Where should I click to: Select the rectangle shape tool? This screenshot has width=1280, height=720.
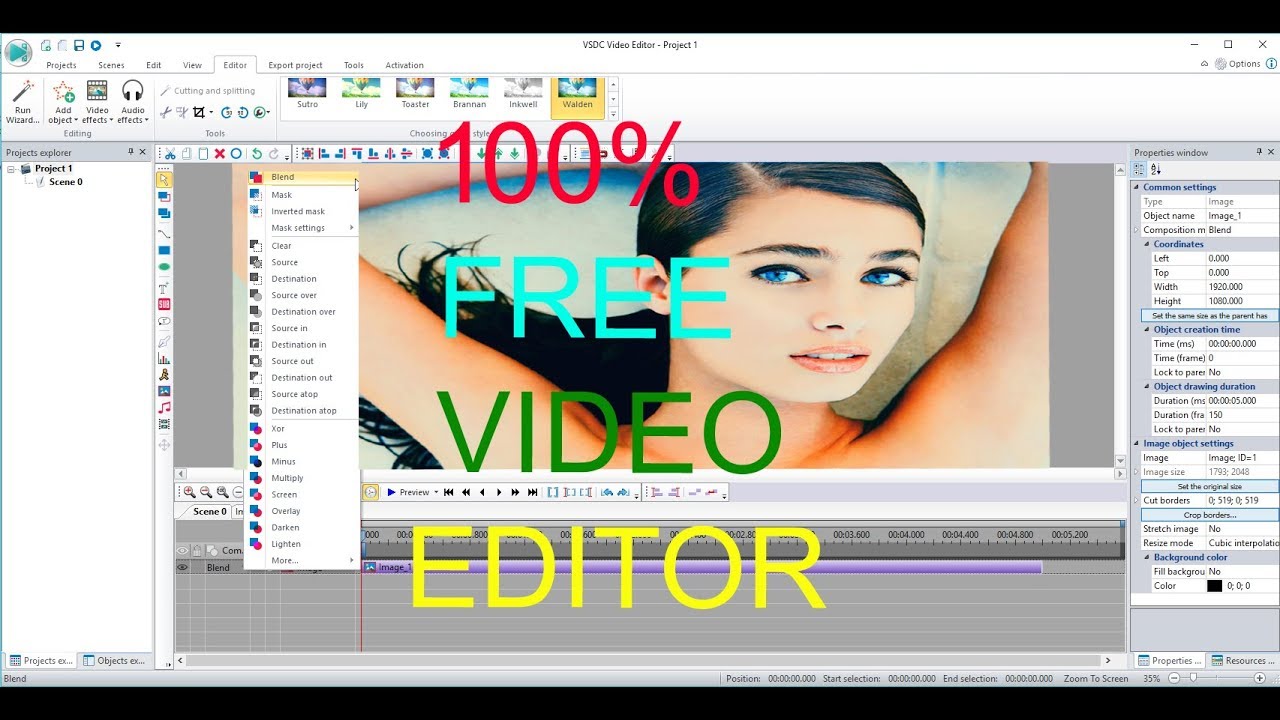pos(164,250)
